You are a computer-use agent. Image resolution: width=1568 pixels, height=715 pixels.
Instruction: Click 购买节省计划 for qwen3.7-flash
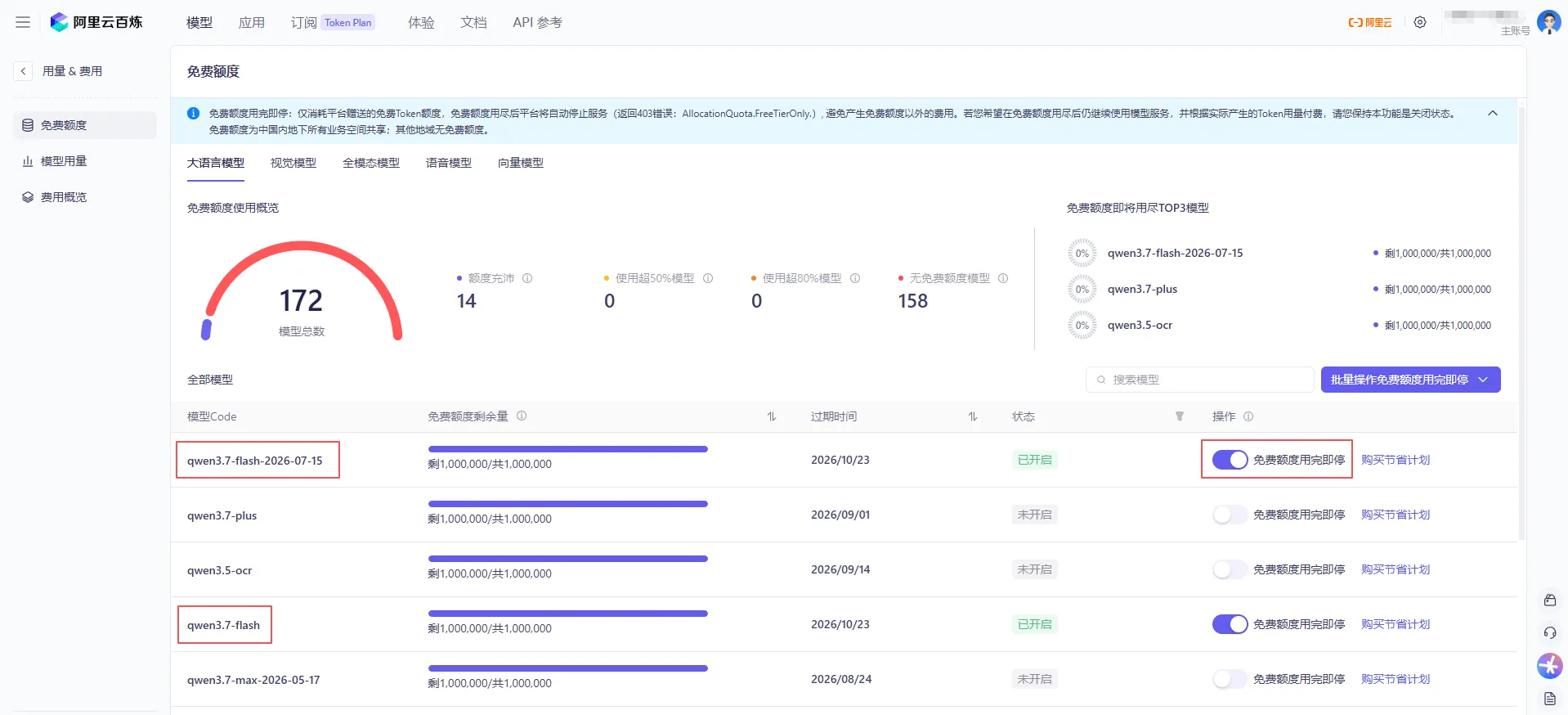(1396, 624)
